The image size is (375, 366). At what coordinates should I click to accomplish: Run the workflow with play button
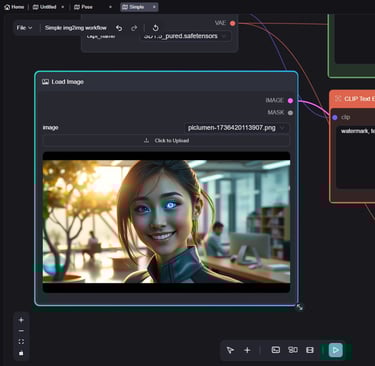[335, 350]
